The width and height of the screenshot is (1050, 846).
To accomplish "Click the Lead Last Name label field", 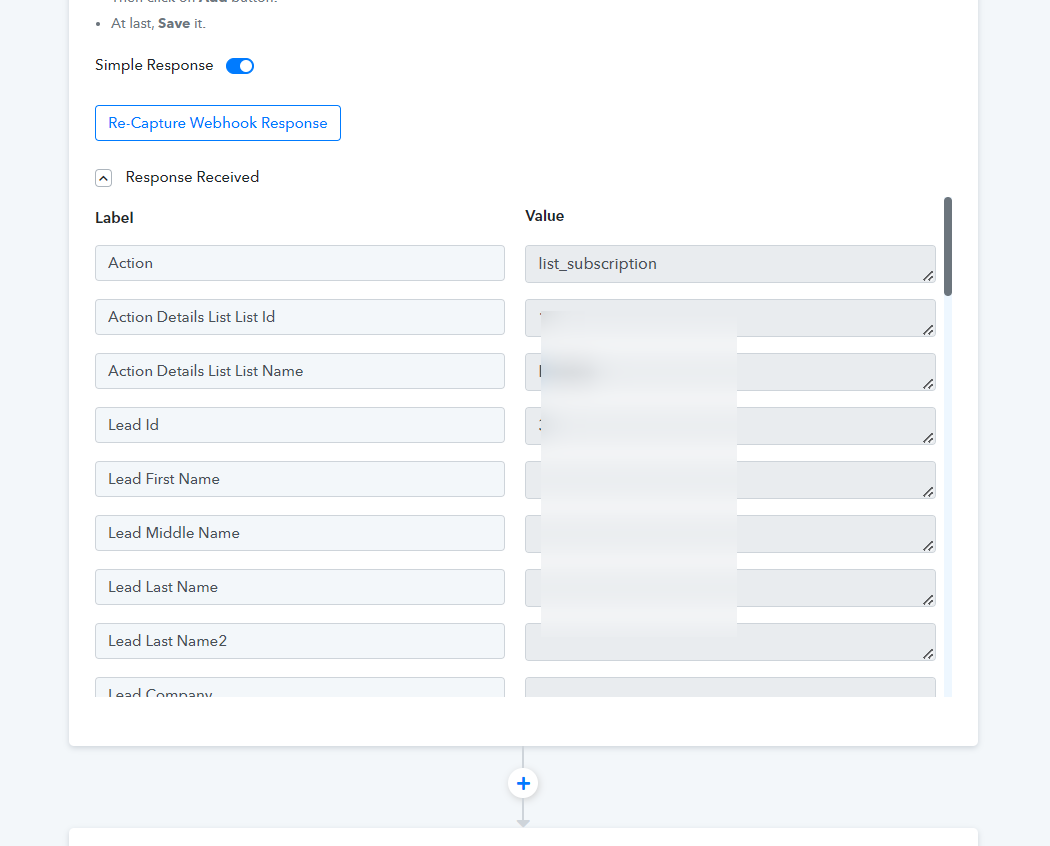I will [x=300, y=587].
